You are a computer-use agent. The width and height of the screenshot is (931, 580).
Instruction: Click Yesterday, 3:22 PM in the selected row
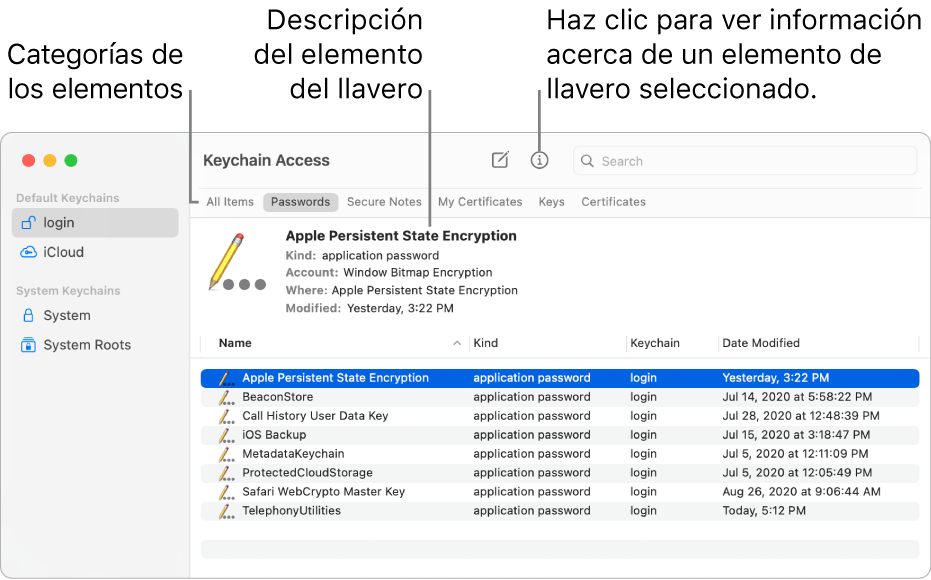[x=775, y=378]
